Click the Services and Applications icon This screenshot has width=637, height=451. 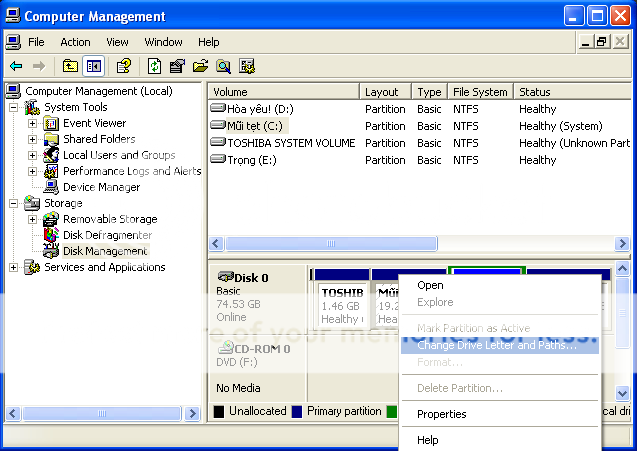point(32,267)
